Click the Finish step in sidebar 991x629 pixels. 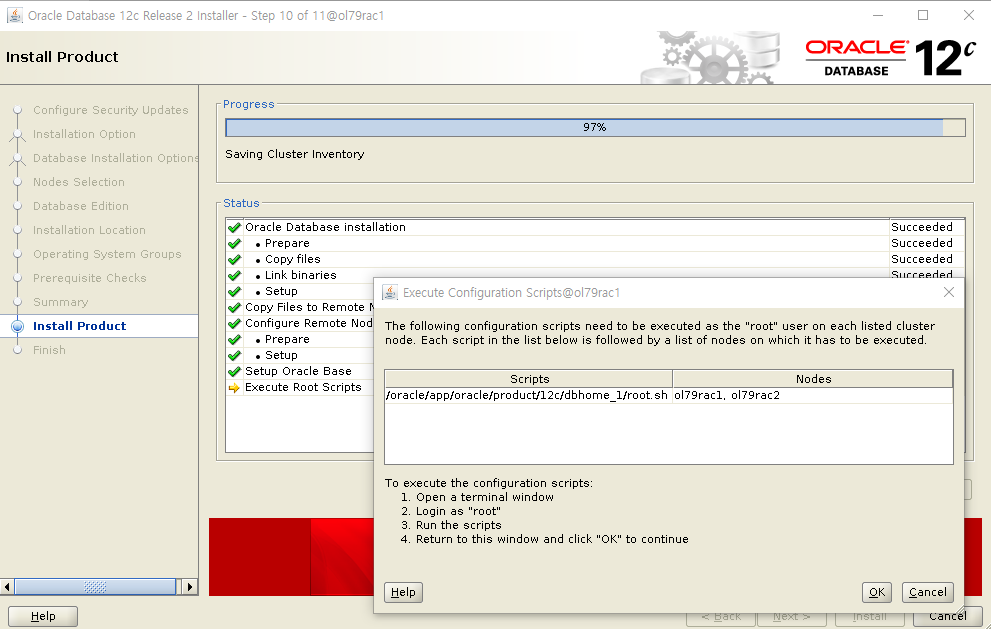(49, 350)
